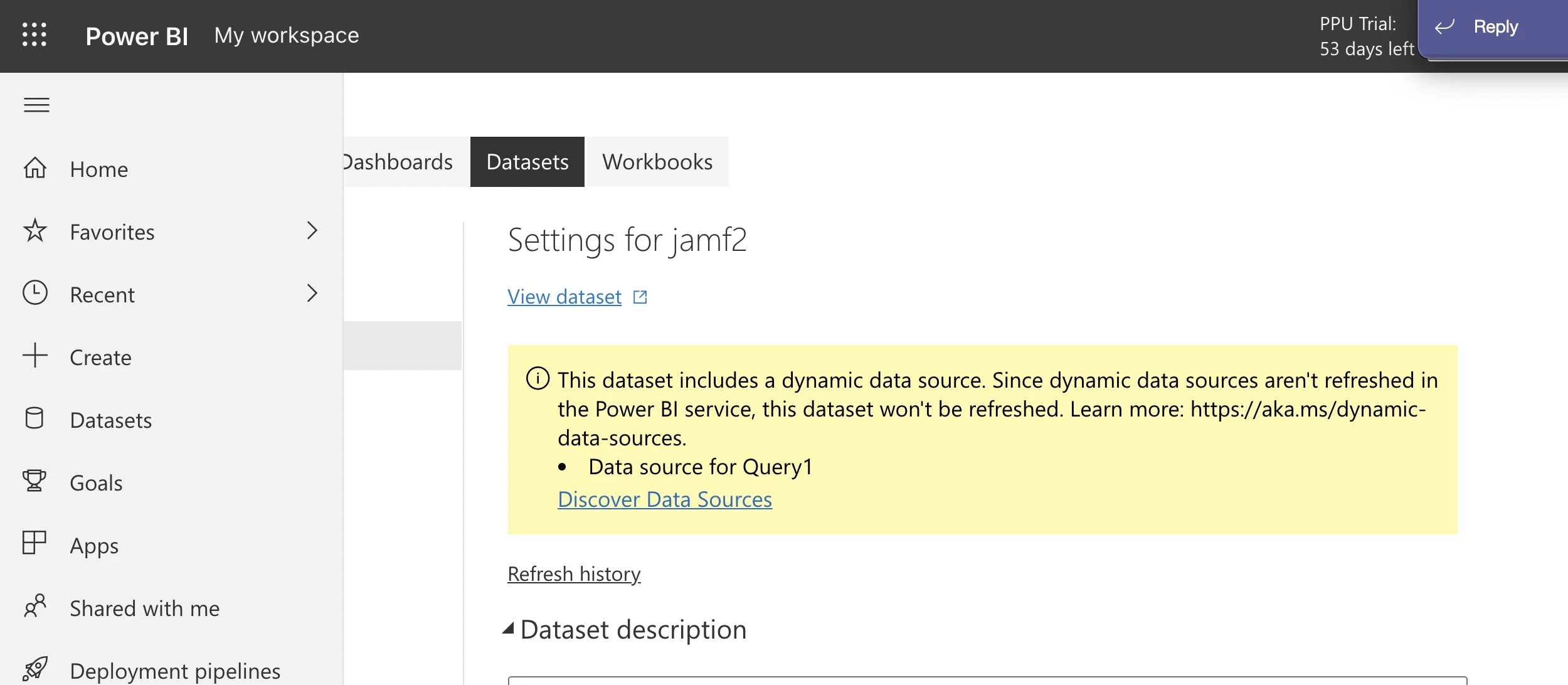Click the info icon in yellow warning banner
Screen dimensions: 1568x685
click(x=538, y=378)
